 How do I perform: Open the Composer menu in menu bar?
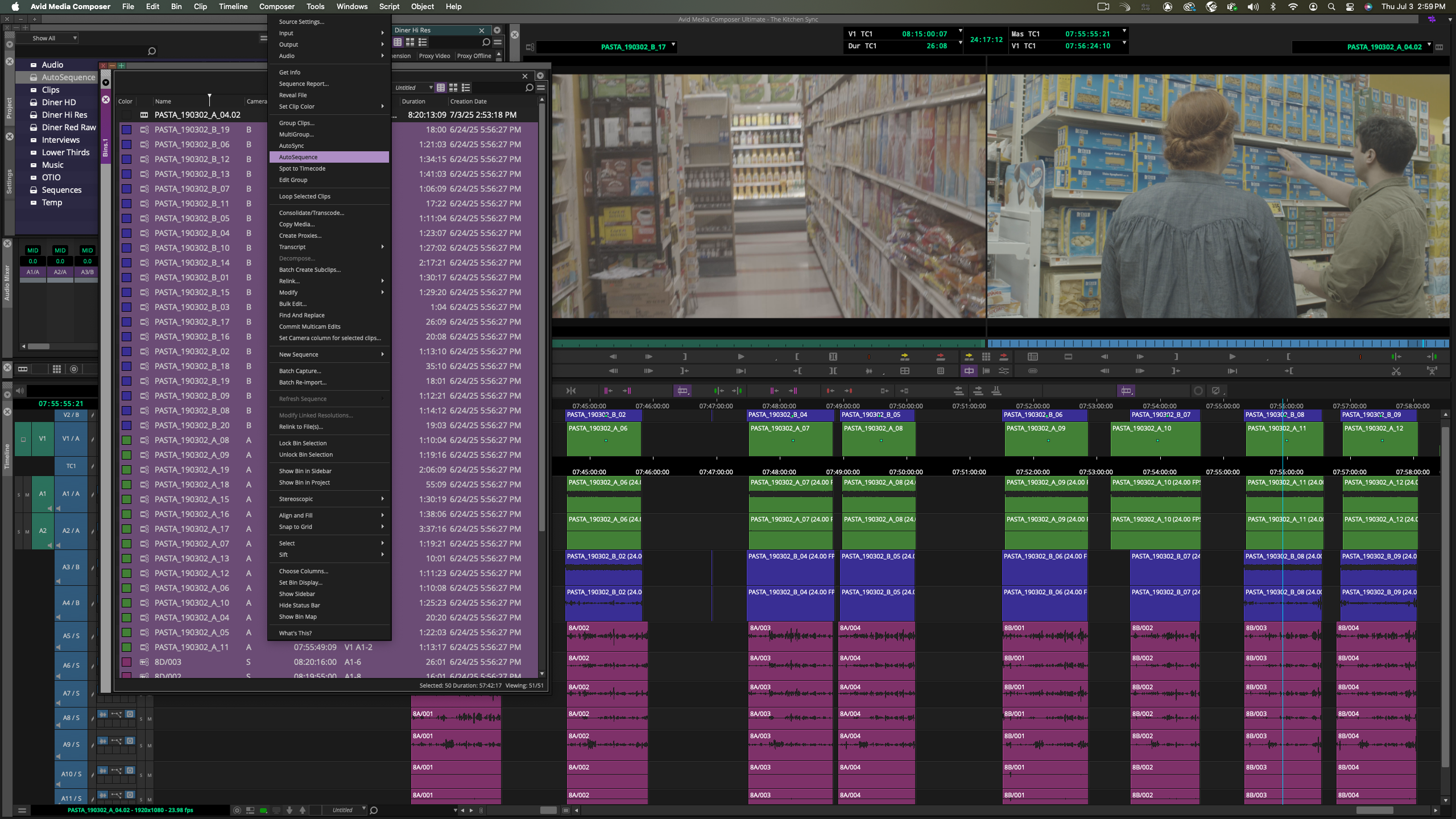(x=277, y=7)
